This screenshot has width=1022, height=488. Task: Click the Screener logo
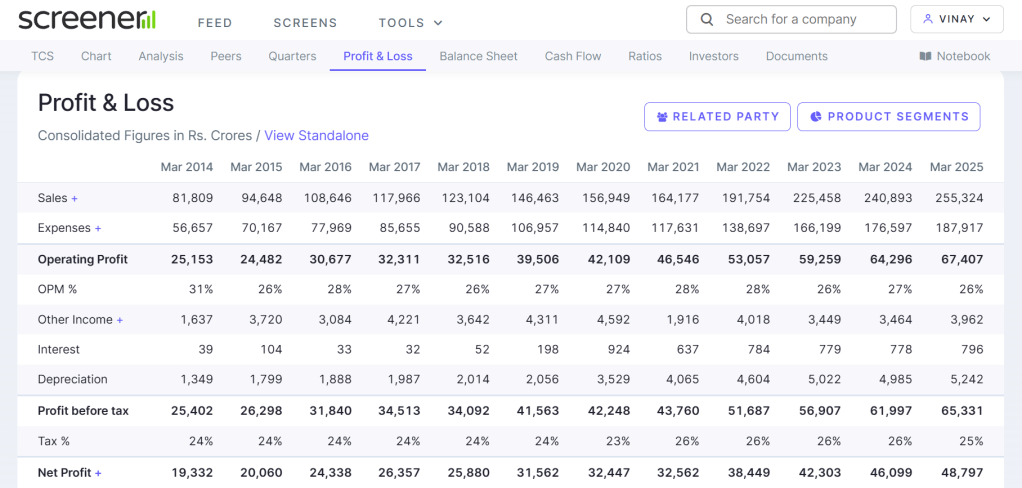(86, 20)
